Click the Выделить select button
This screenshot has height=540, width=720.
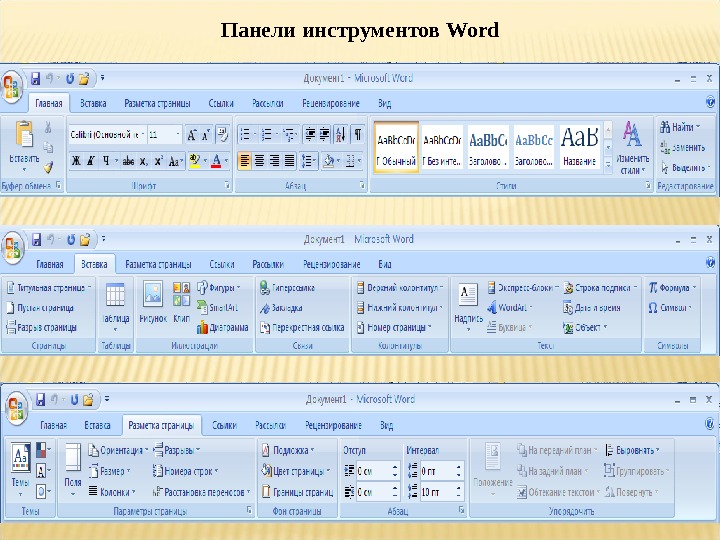[x=685, y=168]
